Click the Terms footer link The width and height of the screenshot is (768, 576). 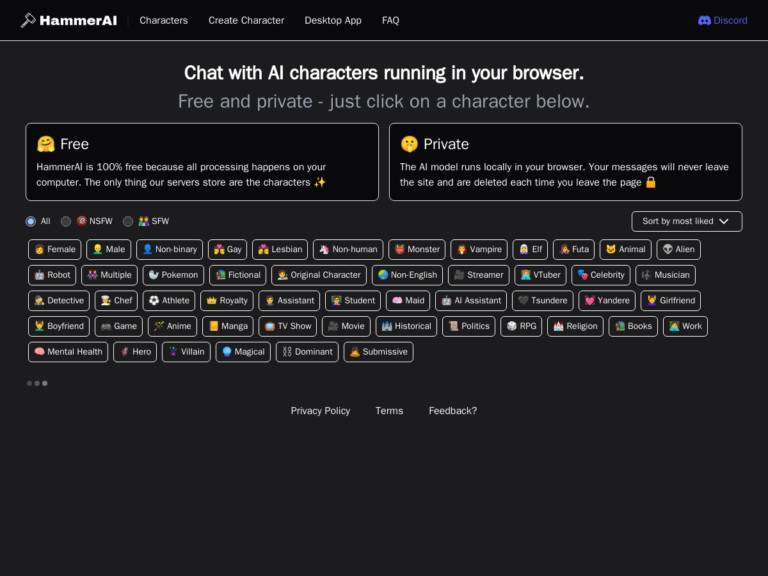[389, 411]
